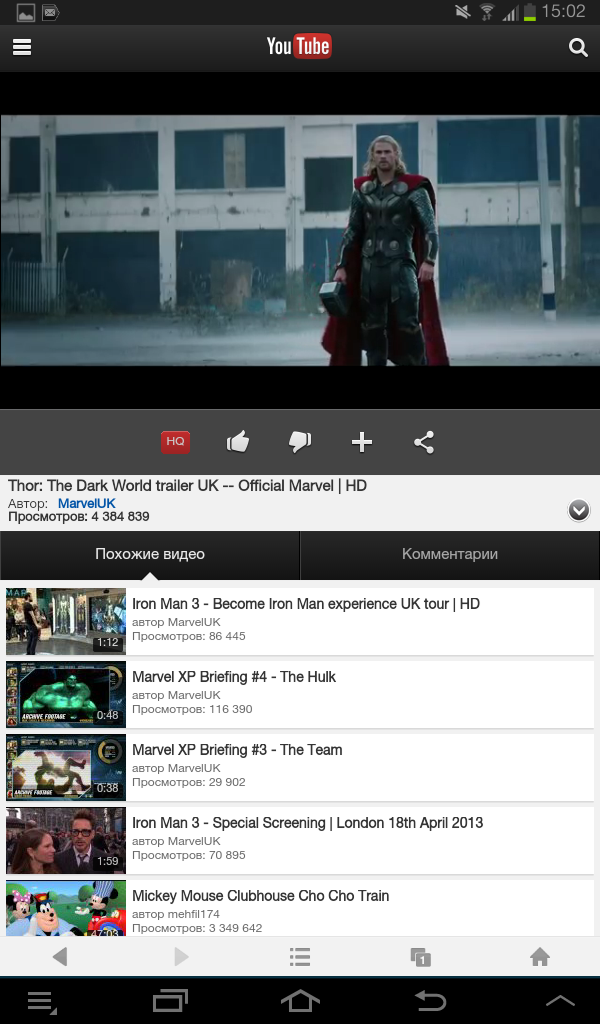Dislike the video with thumbs down
Image resolution: width=600 pixels, height=1024 pixels.
300,442
